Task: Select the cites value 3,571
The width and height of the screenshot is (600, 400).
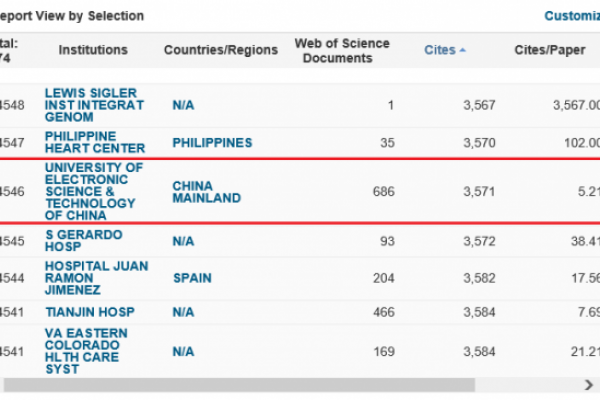Action: pos(479,191)
